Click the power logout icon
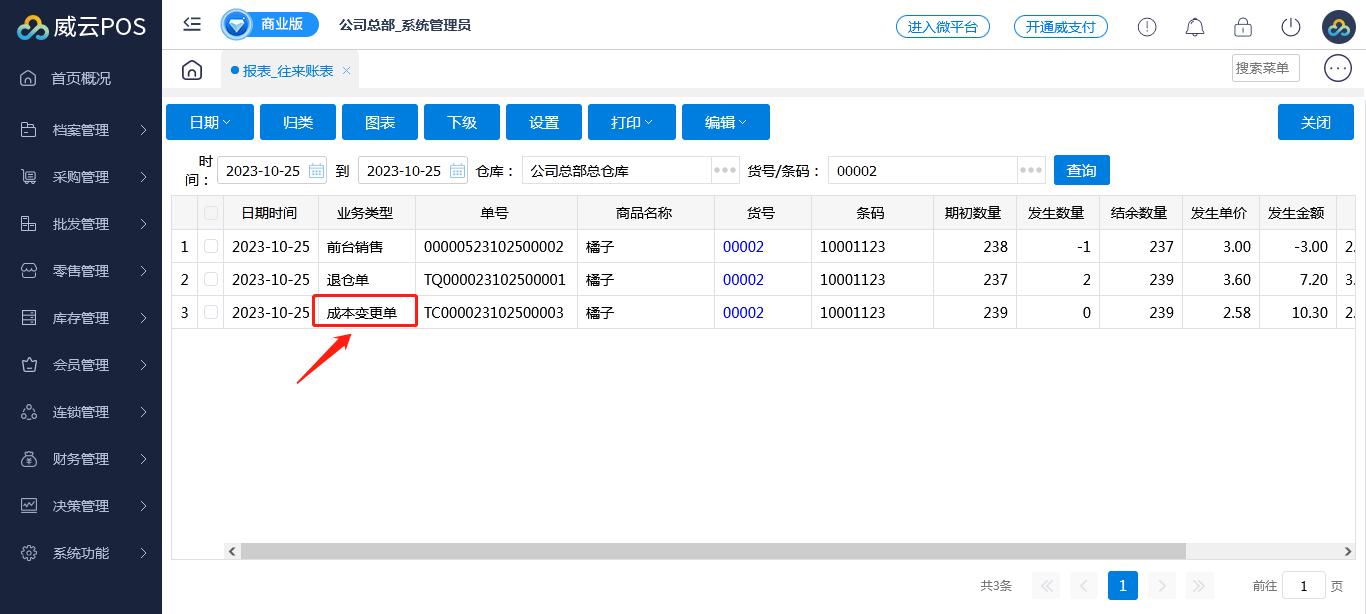Image resolution: width=1366 pixels, height=614 pixels. tap(1291, 27)
